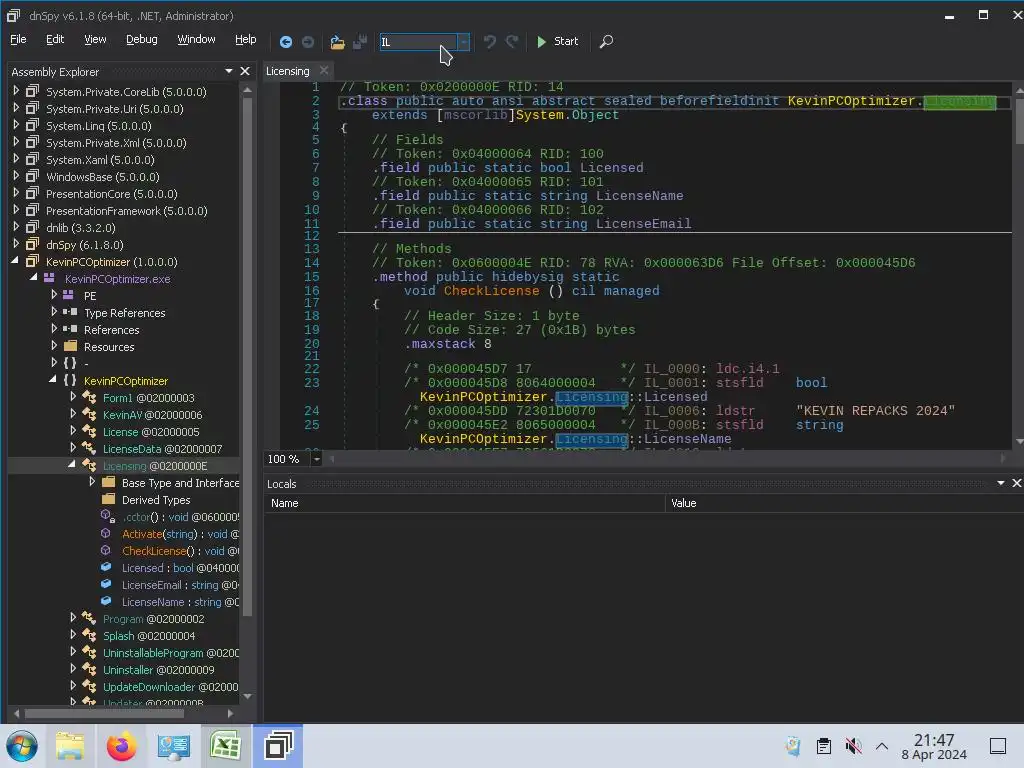Click the muted speaker tray icon
Viewport: 1024px width, 768px height.
(x=853, y=746)
